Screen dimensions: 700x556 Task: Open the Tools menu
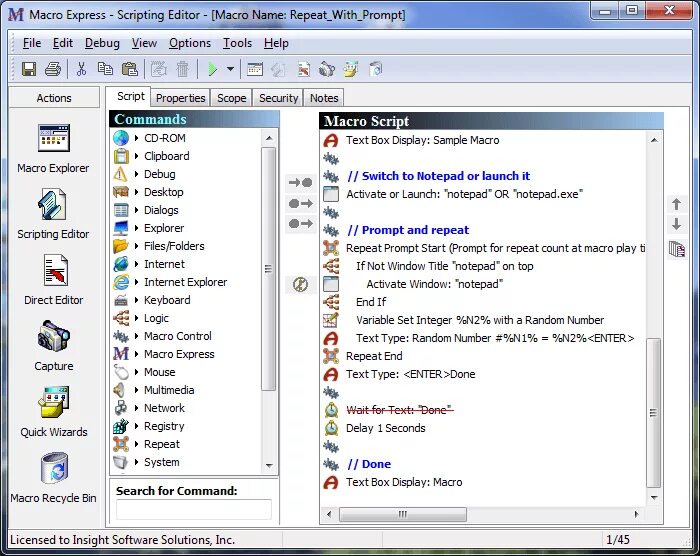pos(238,43)
